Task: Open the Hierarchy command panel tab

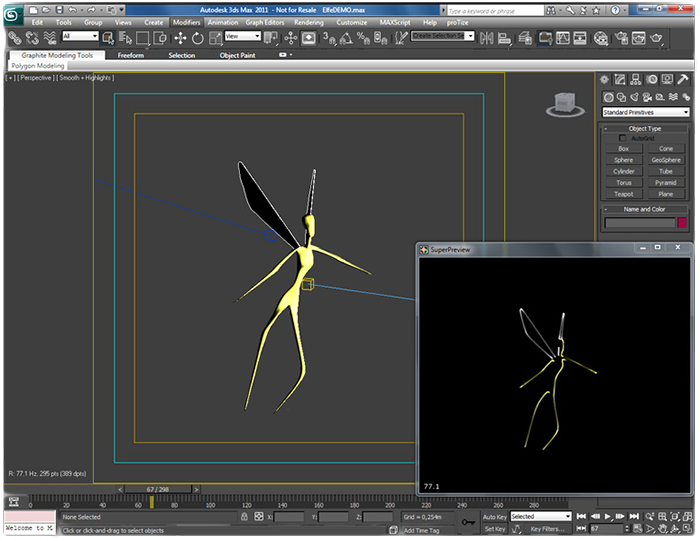Action: coord(636,79)
